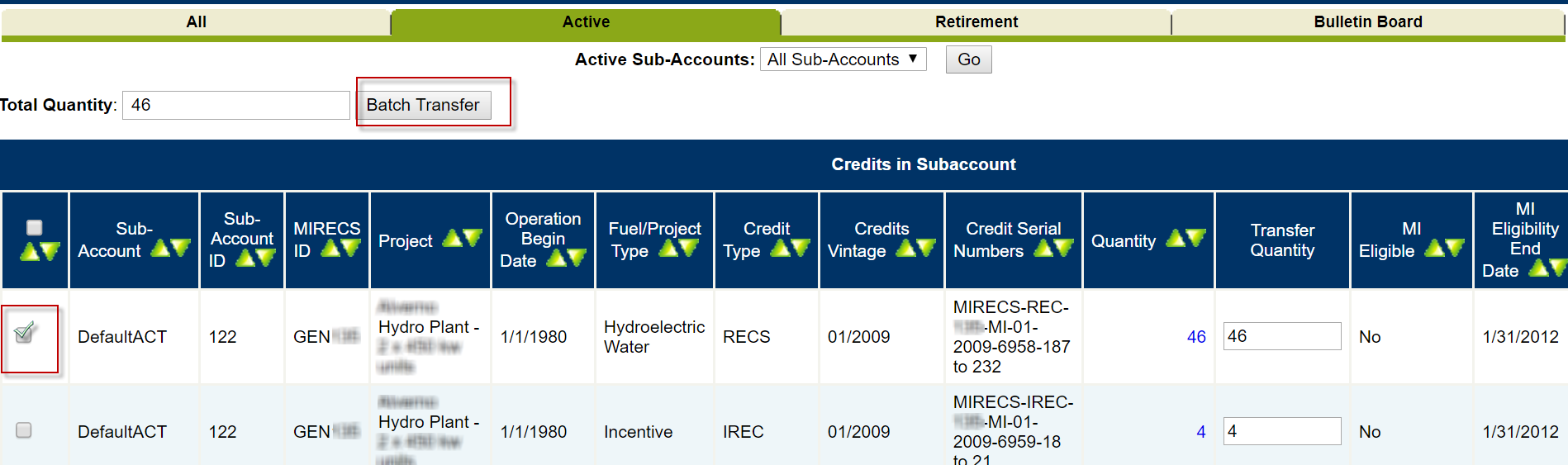This screenshot has height=465, width=1568.
Task: Sort Fuel/Project Type column ascending
Action: pos(668,248)
